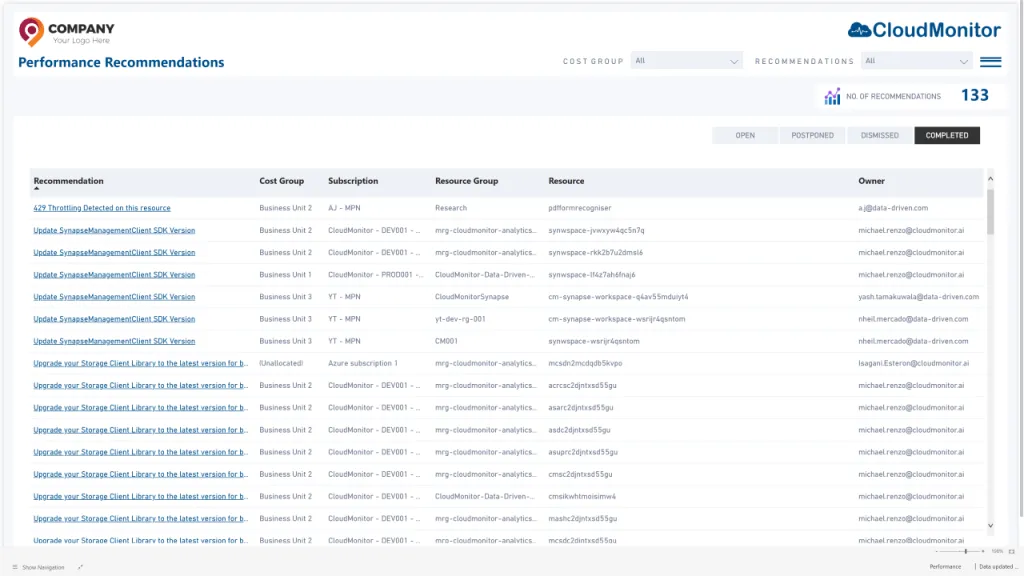Open SDK Version link for the Business Unit 1 row

[114, 274]
